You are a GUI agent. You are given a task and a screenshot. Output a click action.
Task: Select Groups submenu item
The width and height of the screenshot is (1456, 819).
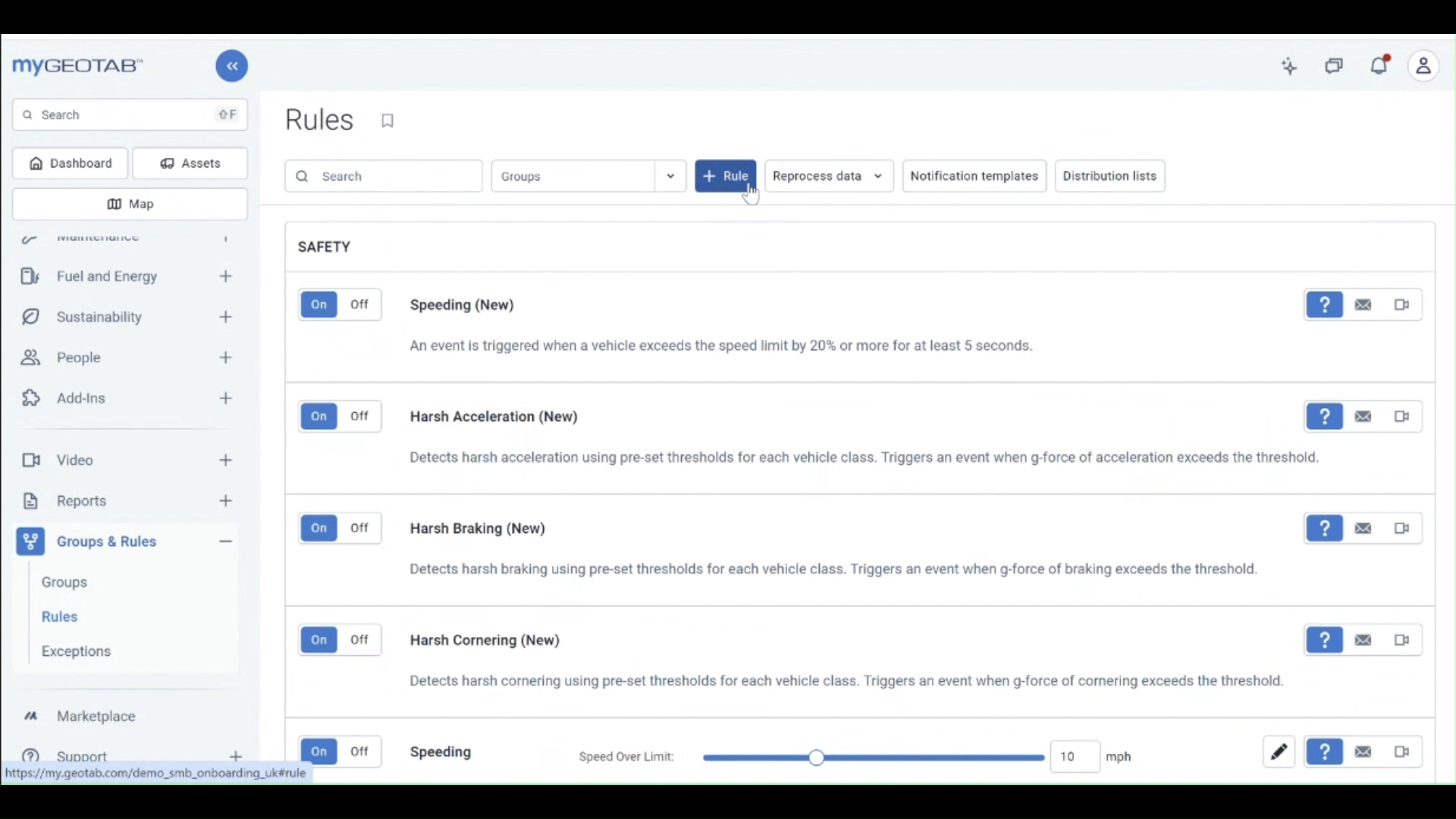pos(65,583)
